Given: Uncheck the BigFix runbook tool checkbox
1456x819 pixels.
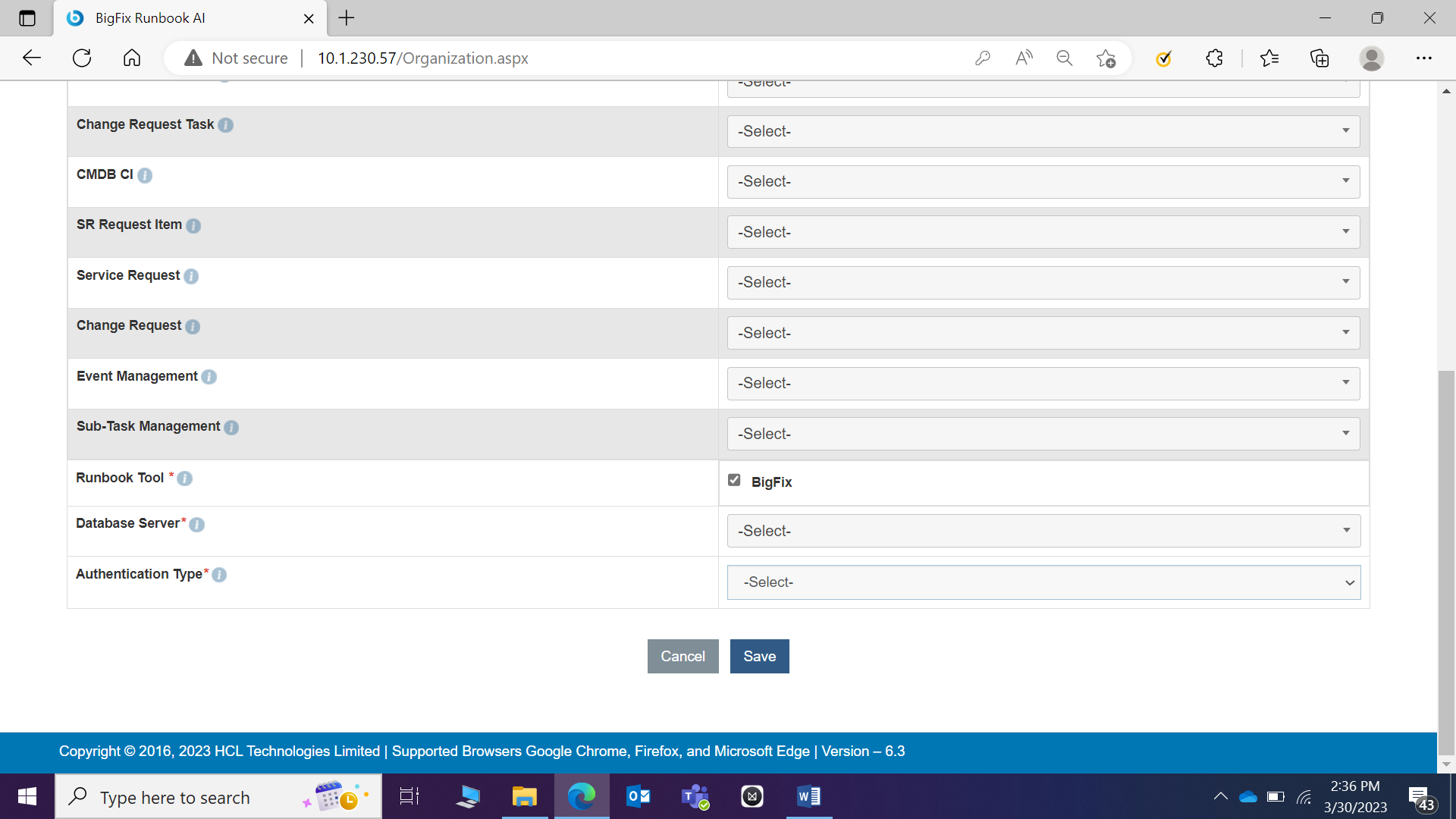Looking at the screenshot, I should coord(734,480).
